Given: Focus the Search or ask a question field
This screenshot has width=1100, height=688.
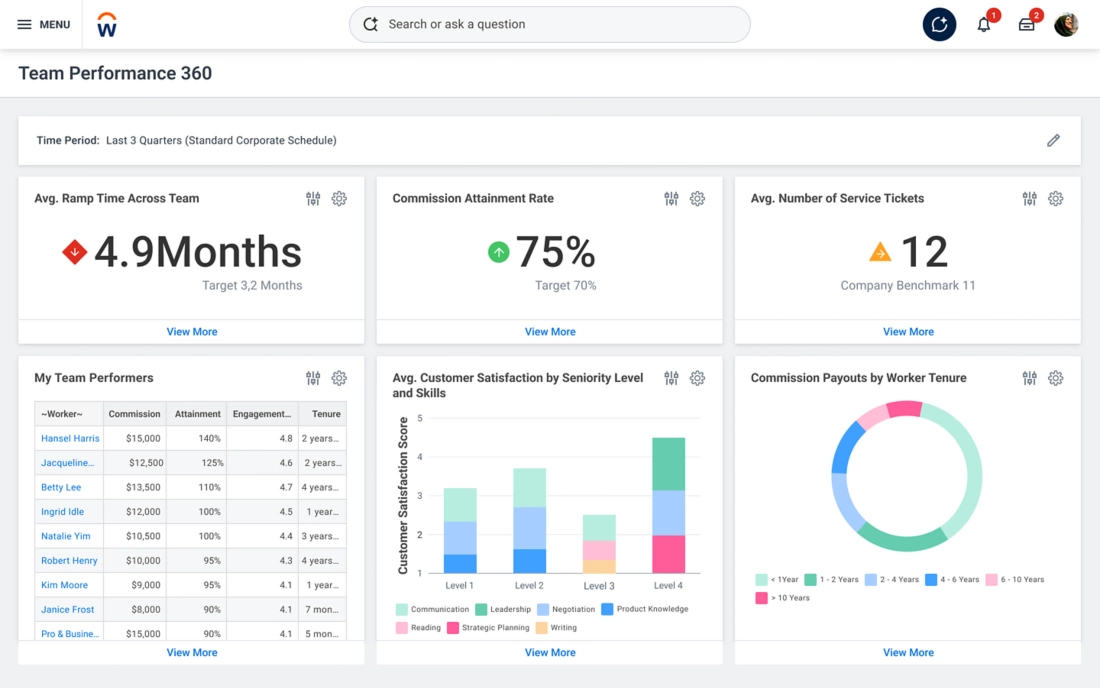Looking at the screenshot, I should click(x=550, y=25).
